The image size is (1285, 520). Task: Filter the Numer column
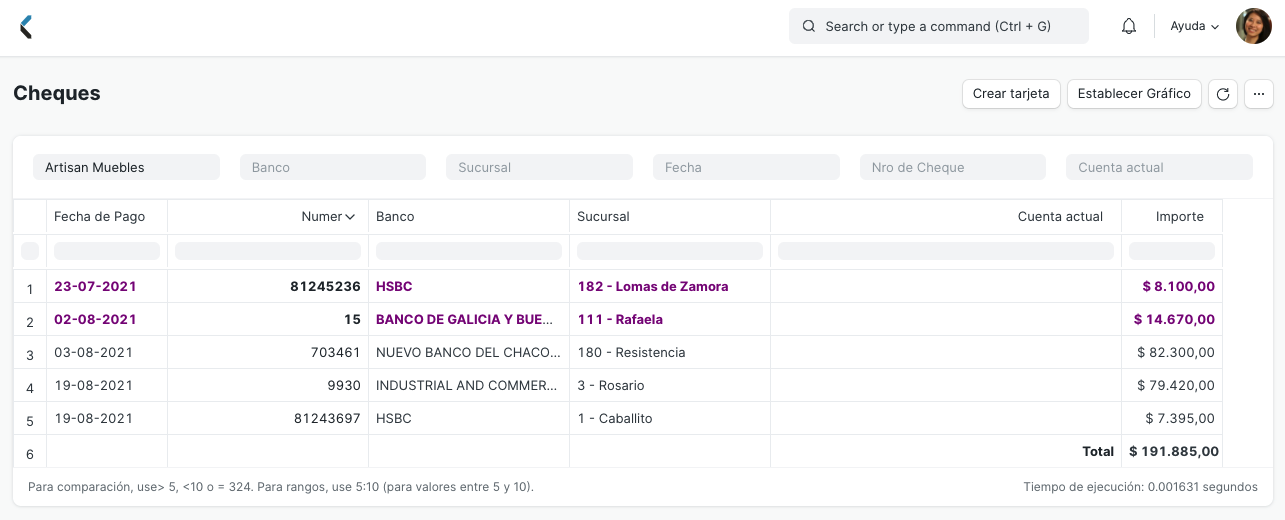pyautogui.click(x=268, y=251)
